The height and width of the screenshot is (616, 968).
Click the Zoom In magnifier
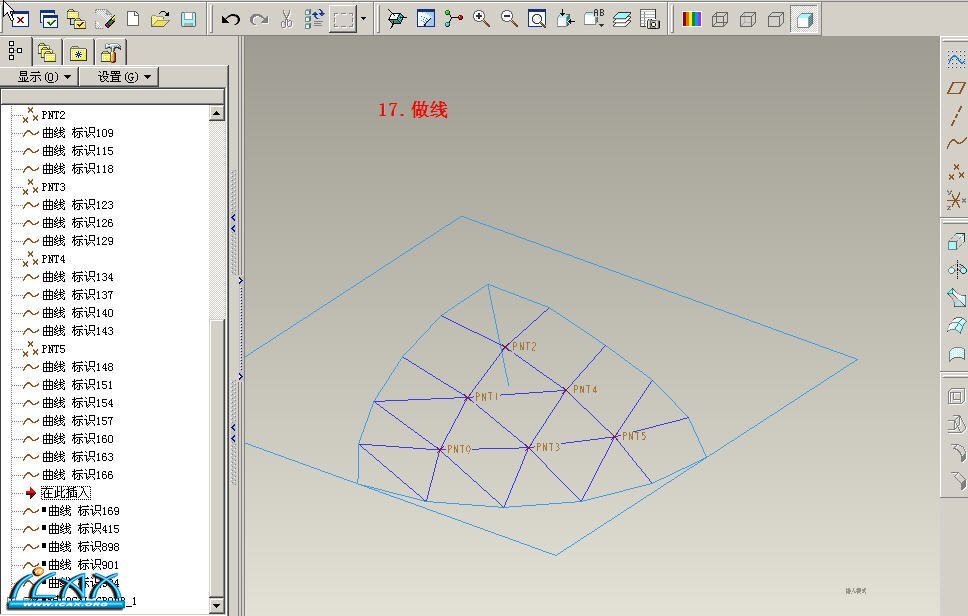[481, 19]
